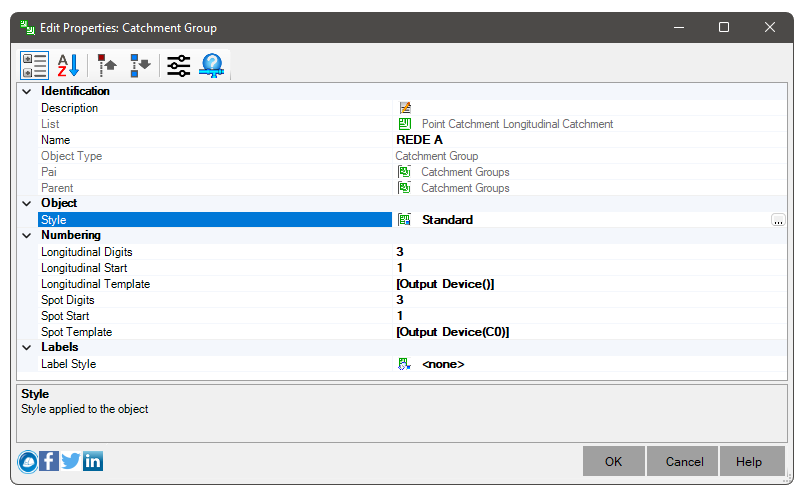The width and height of the screenshot is (807, 498).
Task: Switch to categorized property view
Action: (34, 65)
